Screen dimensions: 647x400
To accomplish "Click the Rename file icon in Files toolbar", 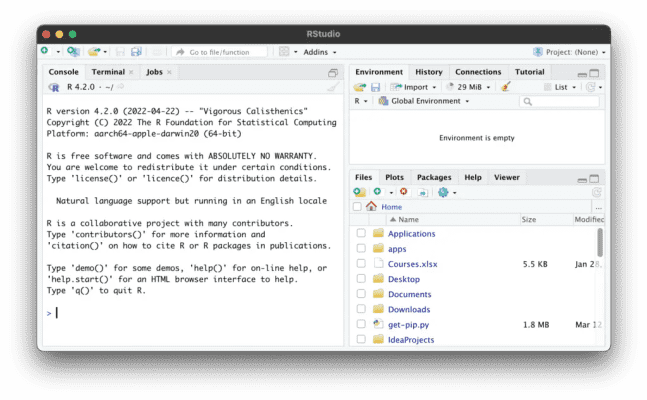I will (x=423, y=192).
